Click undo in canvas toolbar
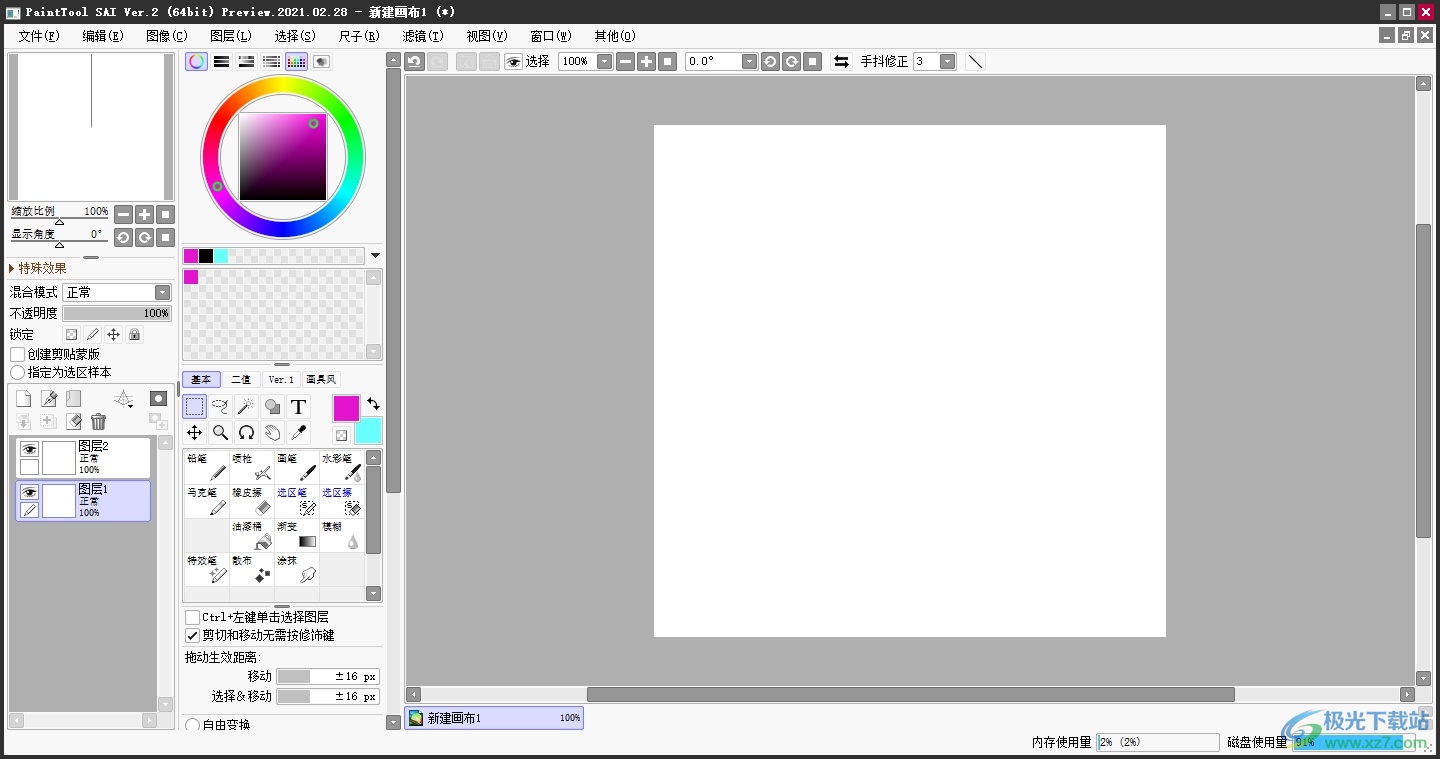 coord(414,61)
